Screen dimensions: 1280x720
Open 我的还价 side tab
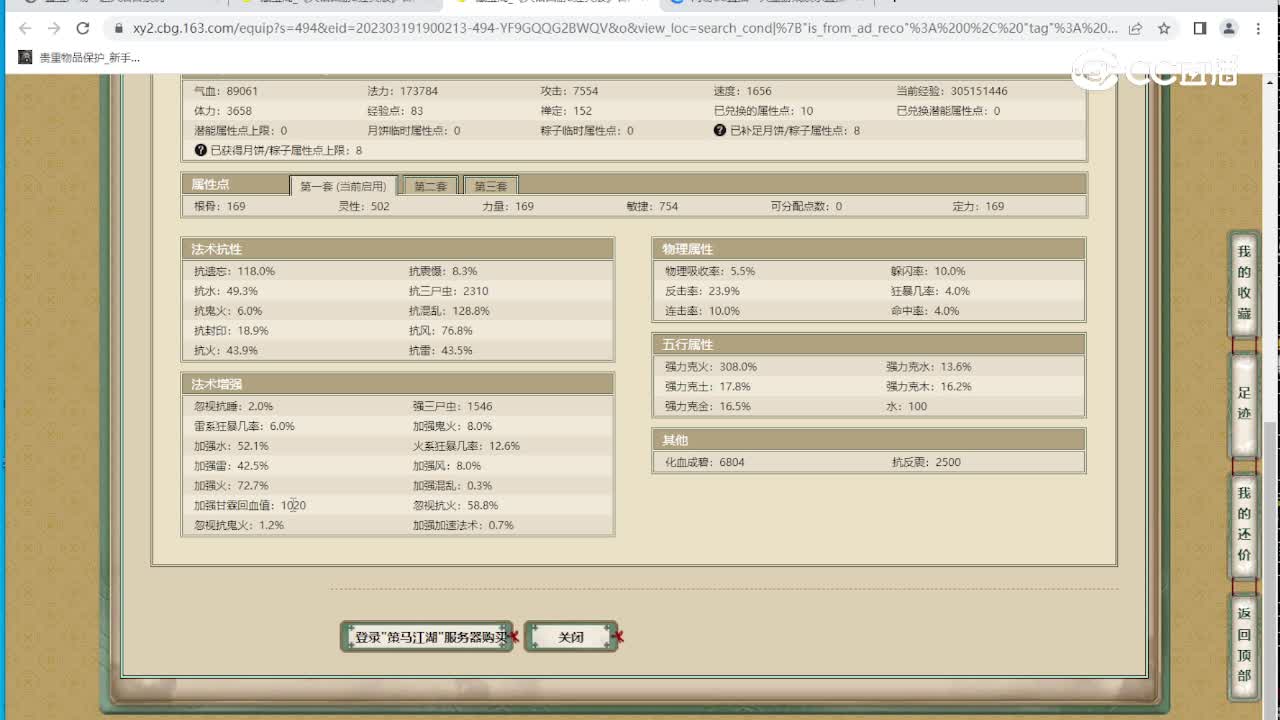[x=1244, y=525]
